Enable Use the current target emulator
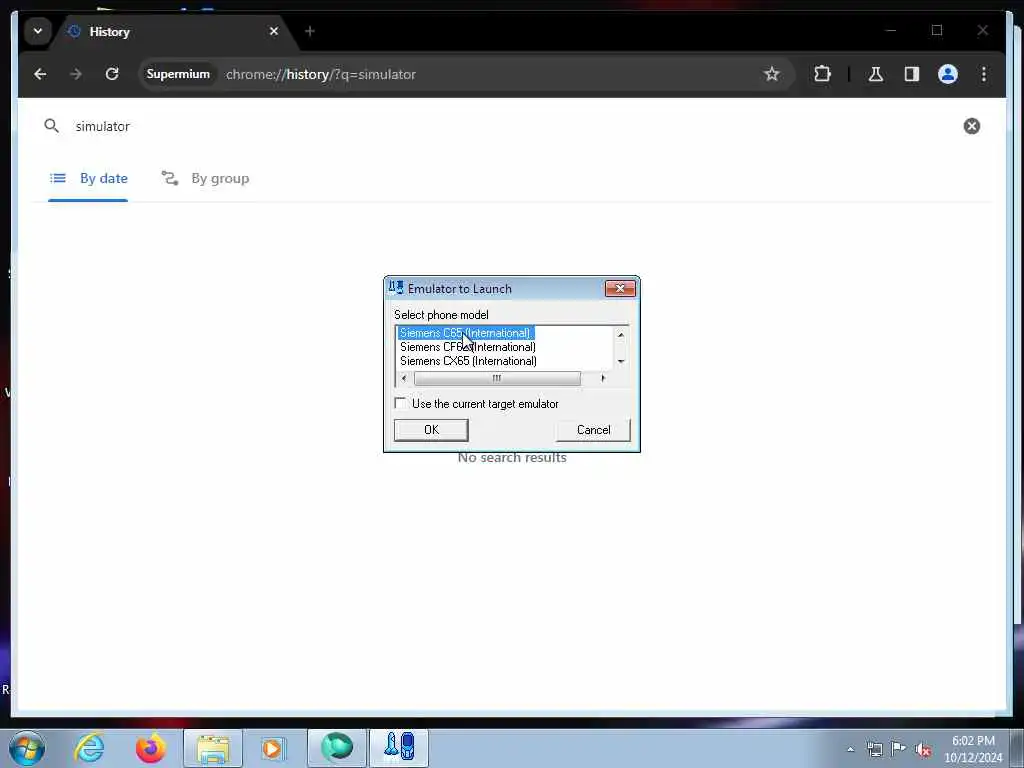This screenshot has height=768, width=1024. point(400,404)
